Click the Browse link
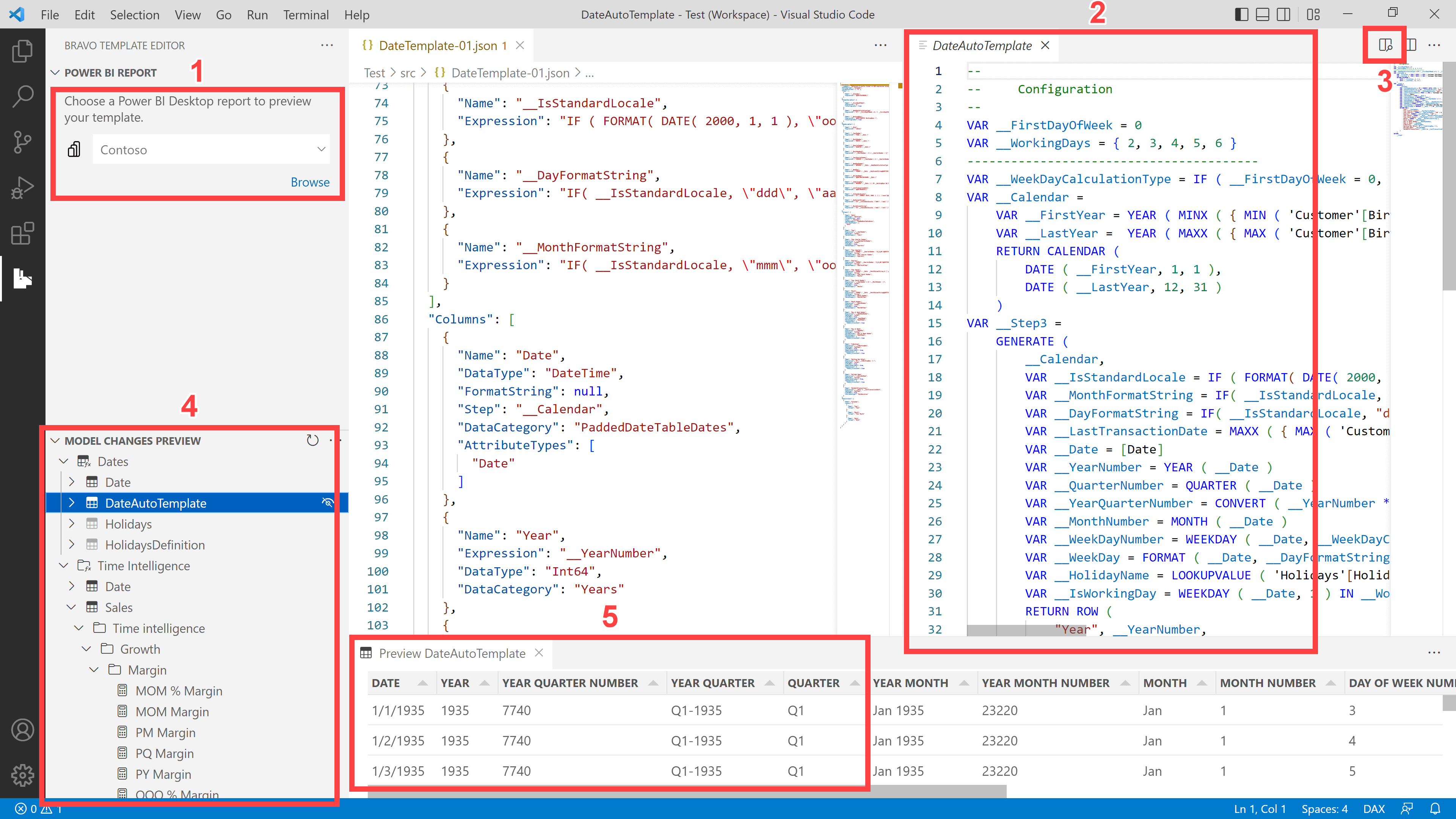This screenshot has height=819, width=1456. 310,182
